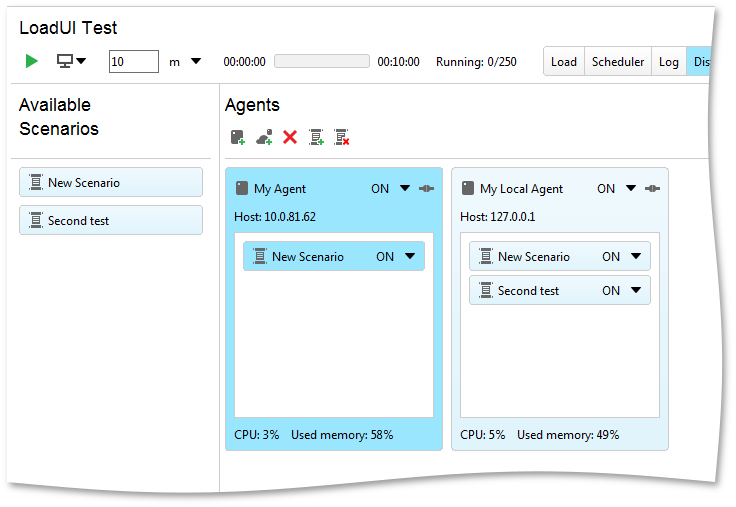This screenshot has width=736, height=507.
Task: Click scenario icon of New Scenario in My Local Agent
Action: click(486, 256)
